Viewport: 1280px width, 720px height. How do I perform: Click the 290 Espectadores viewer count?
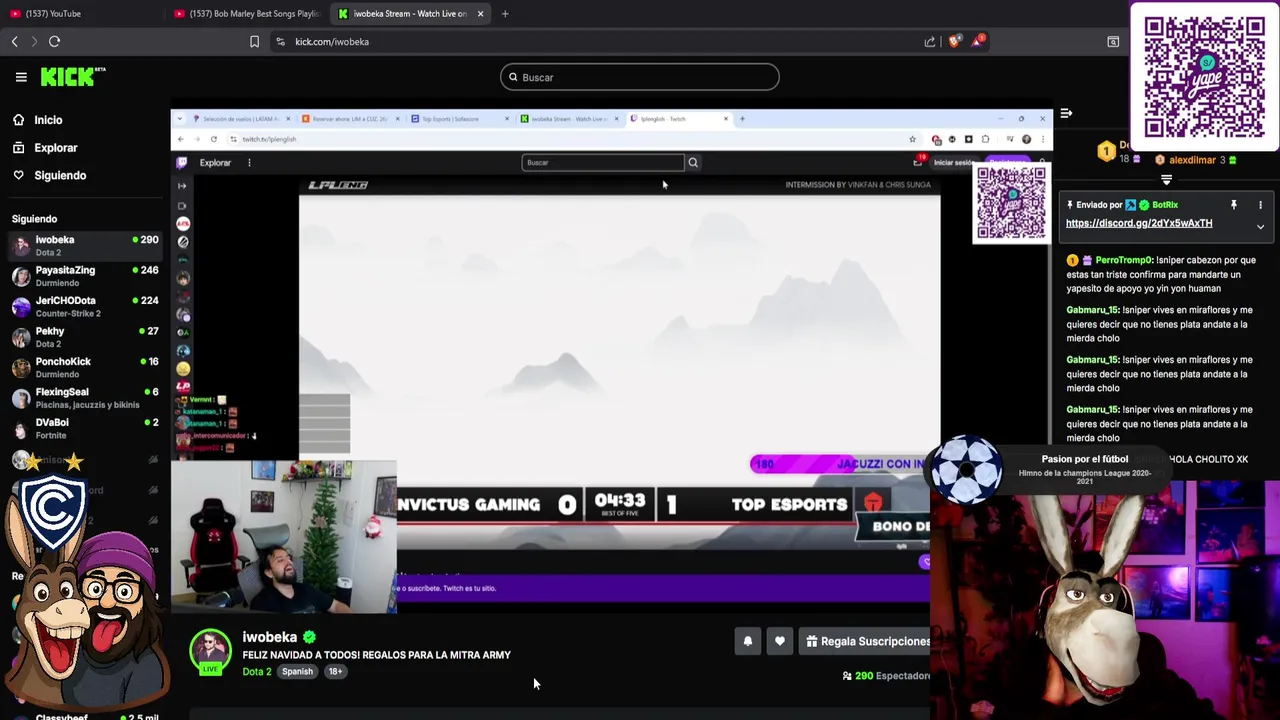click(887, 676)
